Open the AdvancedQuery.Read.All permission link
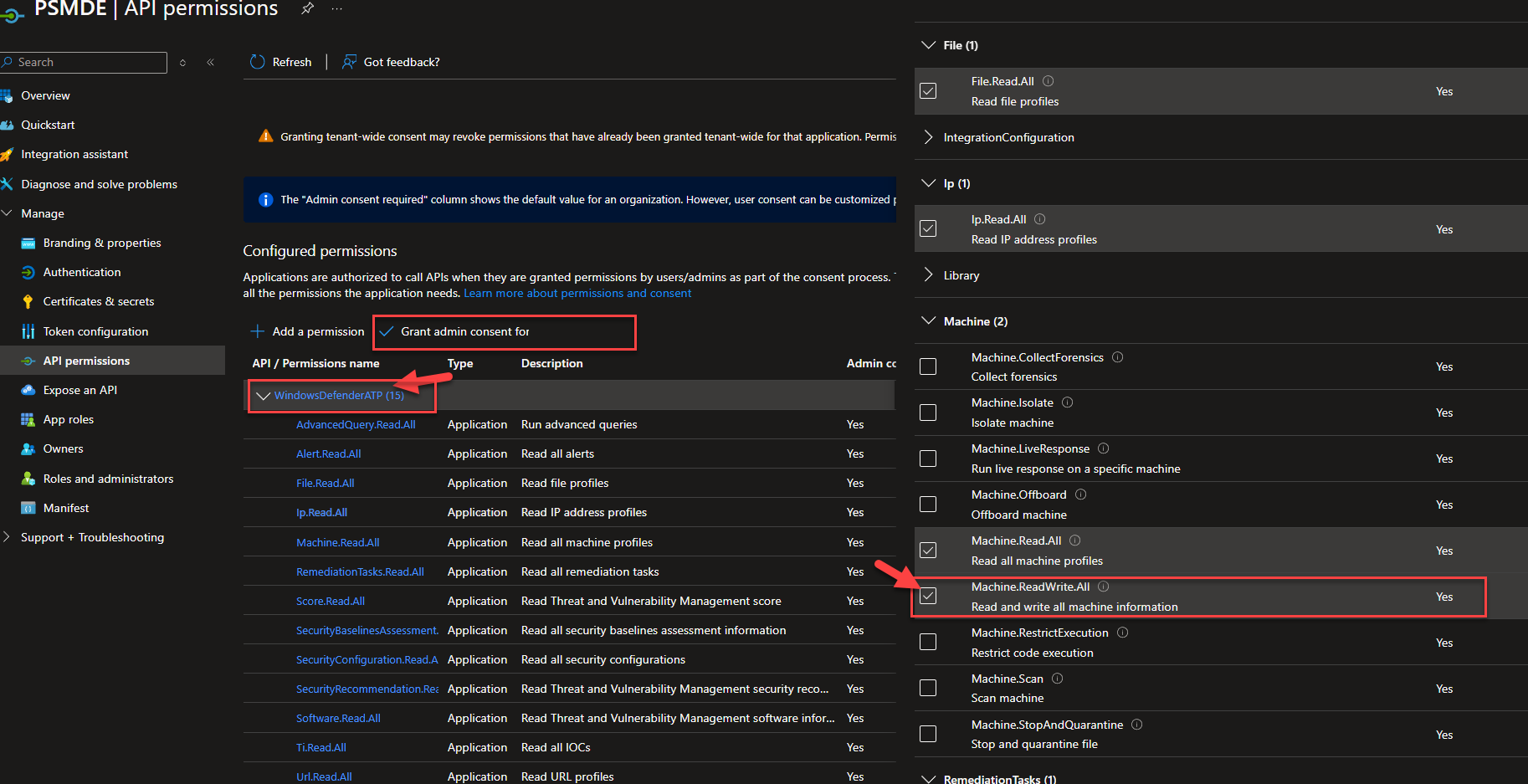This screenshot has height=784, width=1528. pyautogui.click(x=356, y=425)
